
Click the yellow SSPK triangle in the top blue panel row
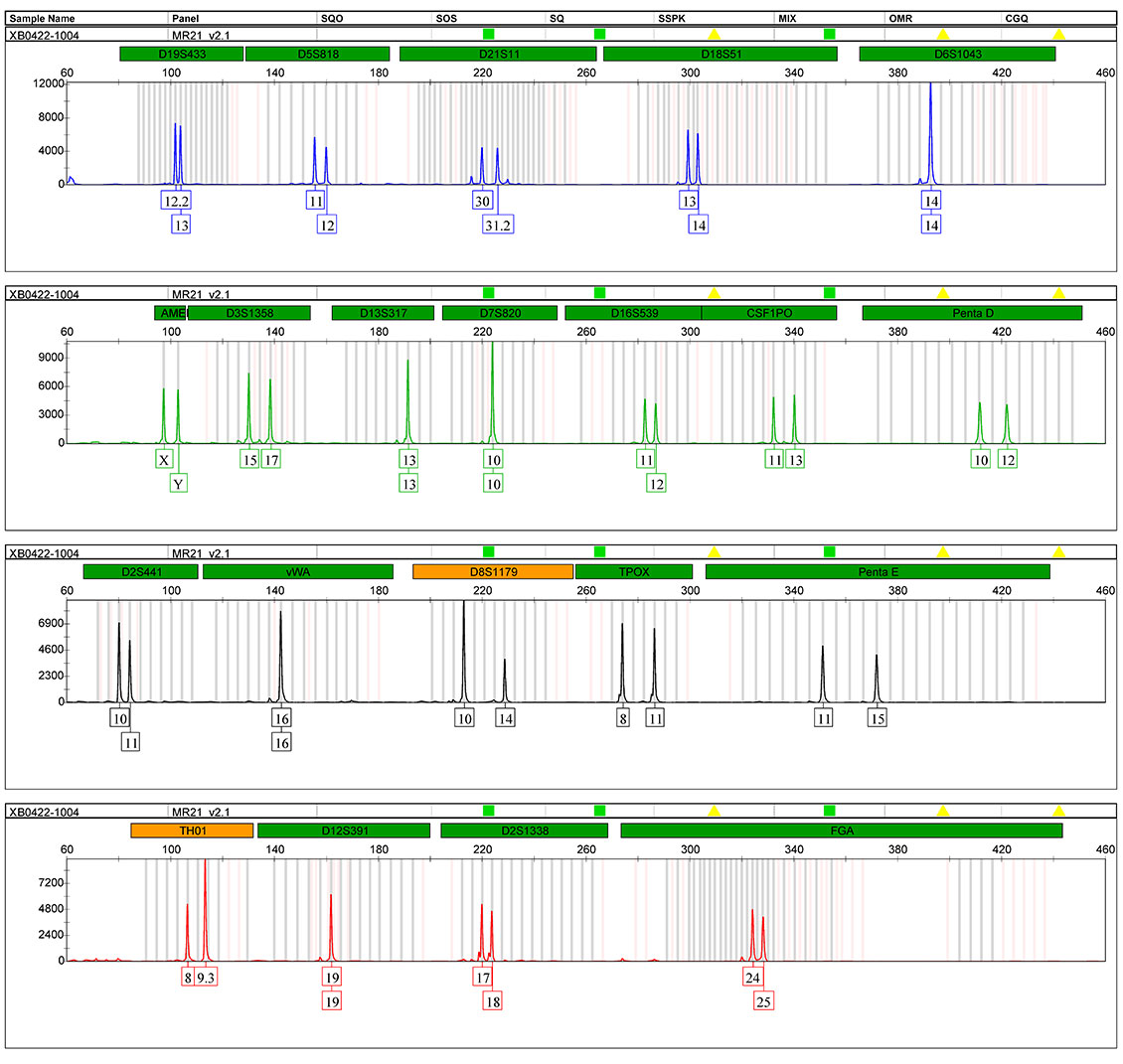click(x=714, y=35)
